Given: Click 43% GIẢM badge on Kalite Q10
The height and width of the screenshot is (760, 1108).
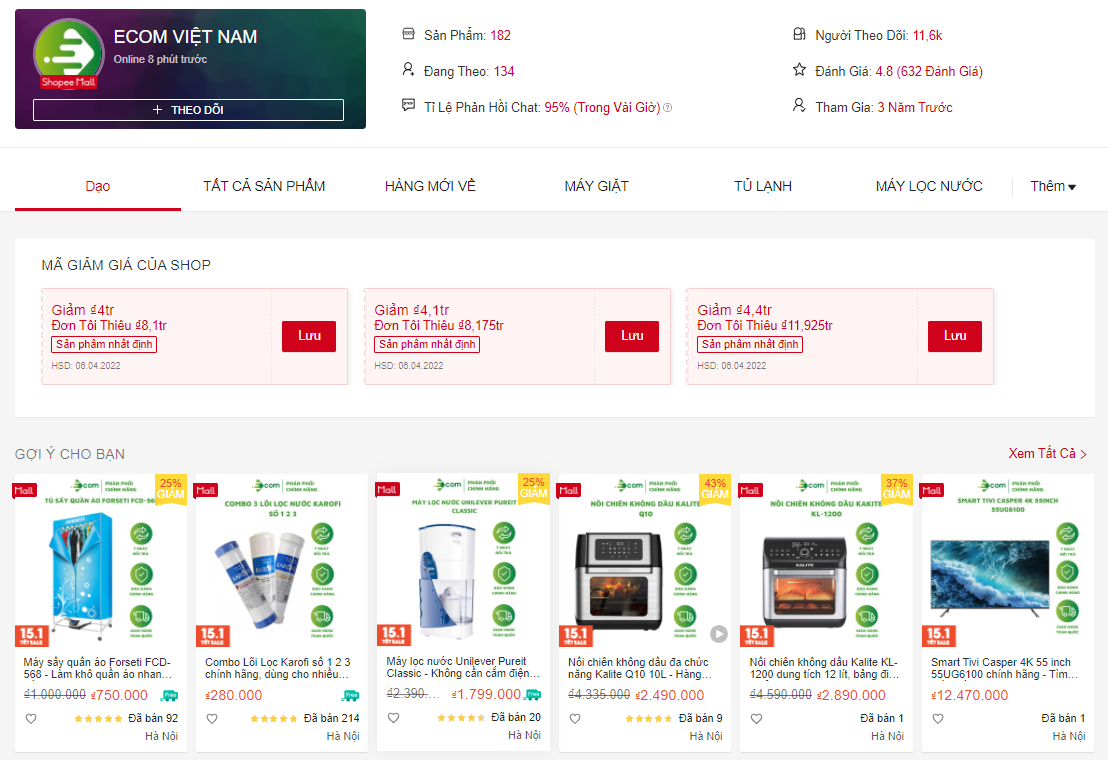Looking at the screenshot, I should [x=715, y=489].
